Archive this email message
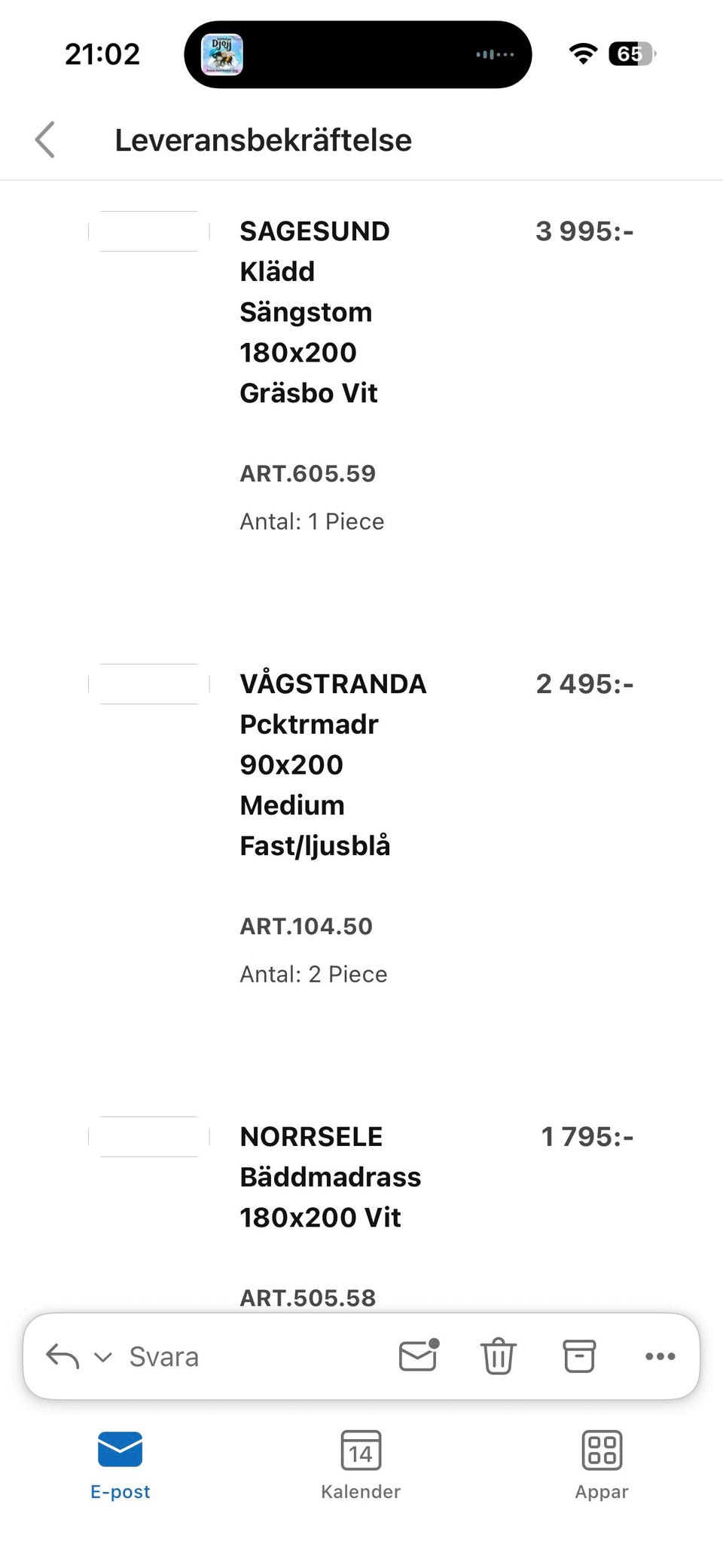The image size is (723, 1568). coord(579,1356)
